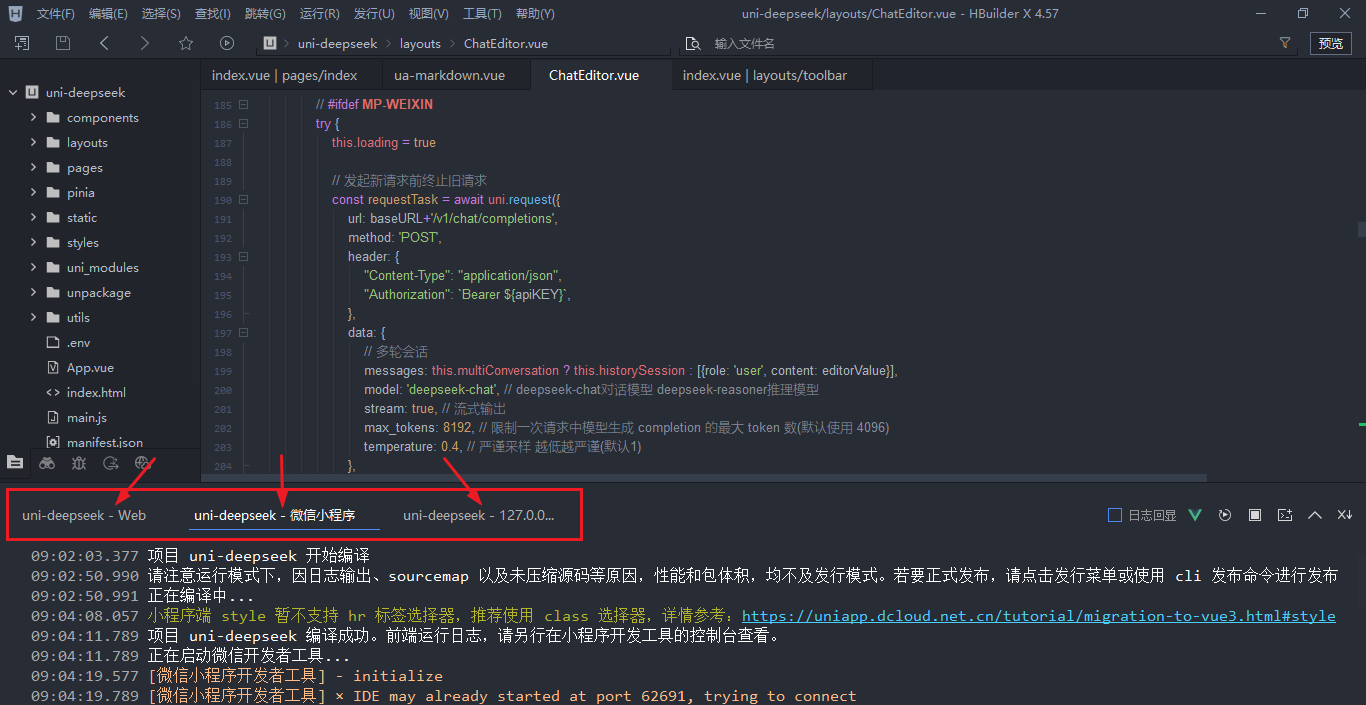Expand the unpackage folder
Screen dimensions: 1366x705
pyautogui.click(x=33, y=292)
